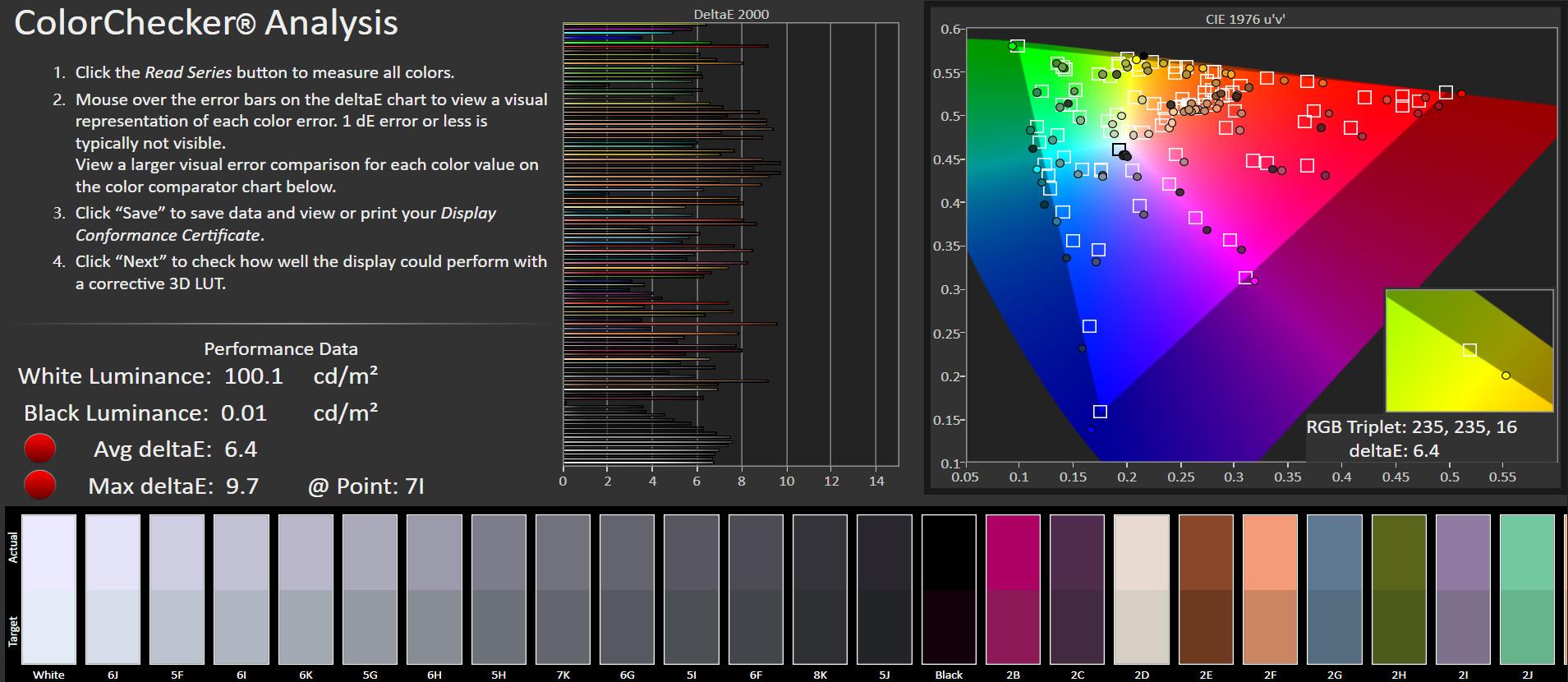Select the 2F salmon orange swatch
This screenshot has height=682, width=1568.
tap(1270, 589)
